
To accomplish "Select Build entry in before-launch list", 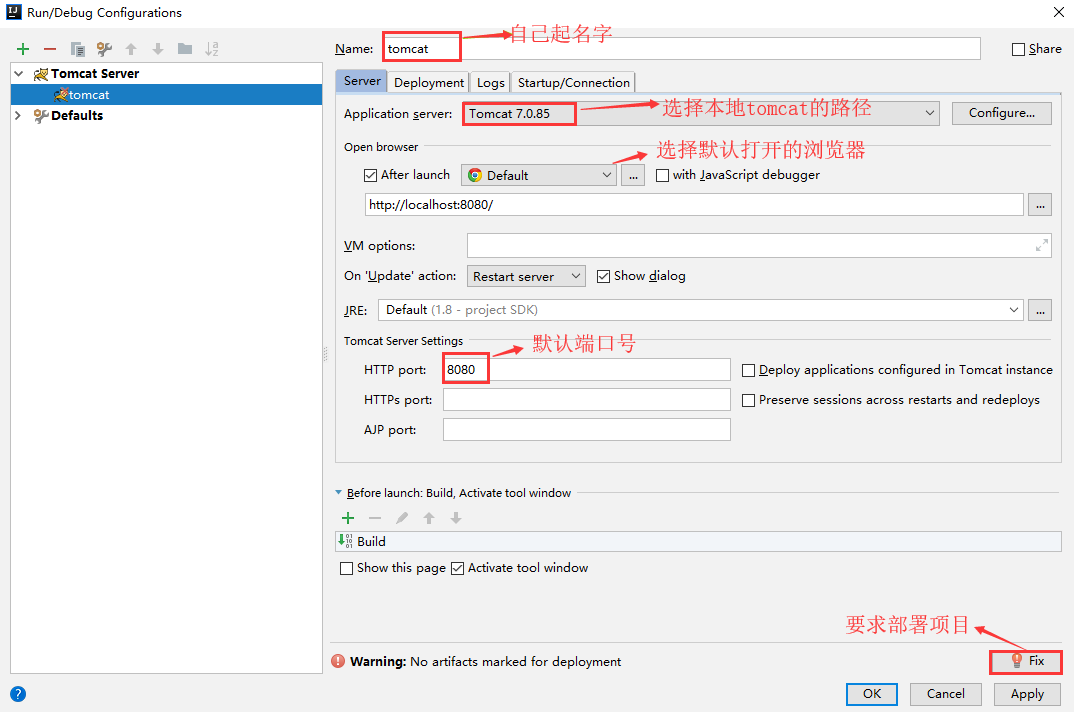I will tap(698, 541).
